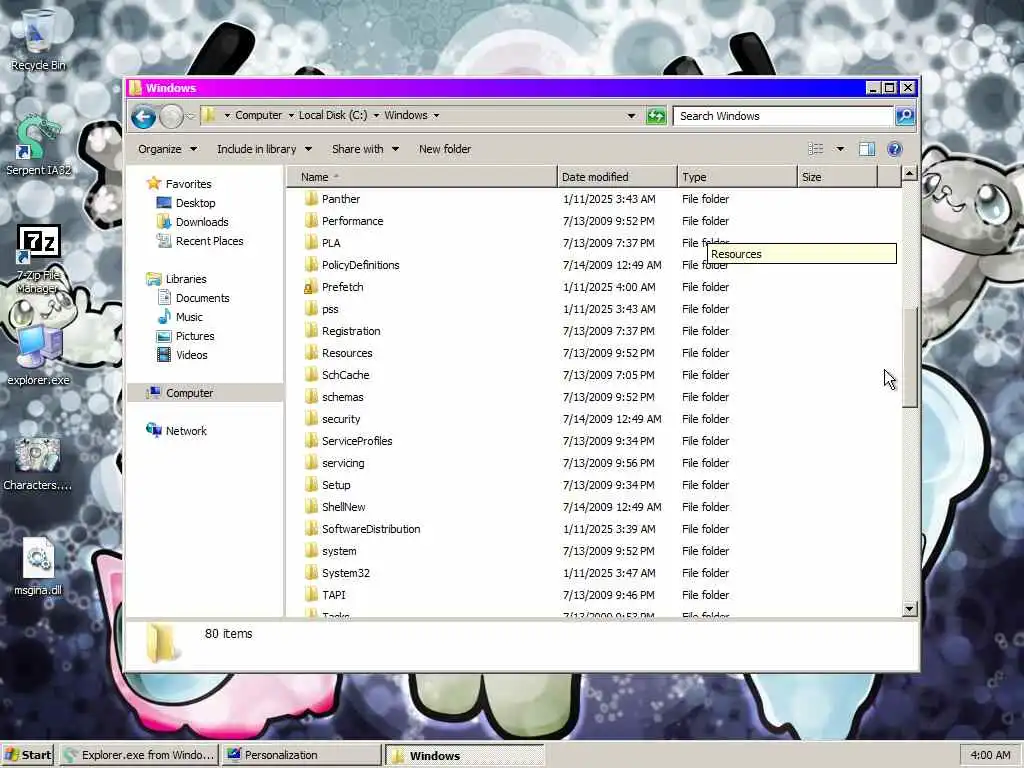Click the Downloads folder icon in Favorites
This screenshot has width=1024, height=768.
tap(164, 221)
